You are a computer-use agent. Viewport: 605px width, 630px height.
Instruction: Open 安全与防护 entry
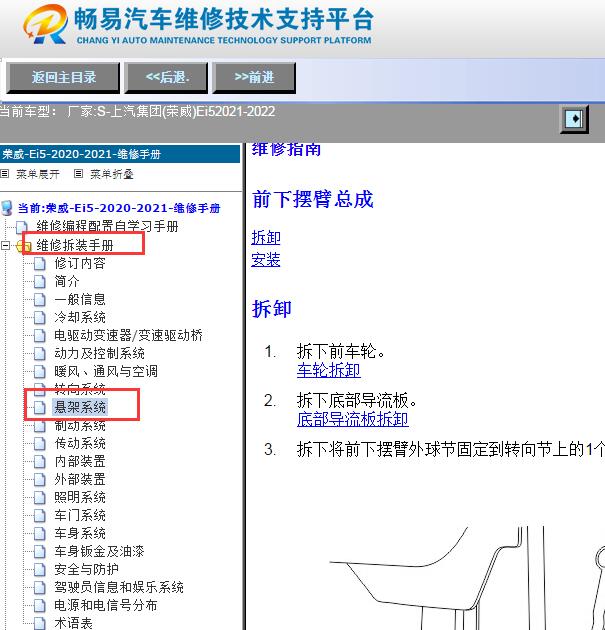coord(86,569)
